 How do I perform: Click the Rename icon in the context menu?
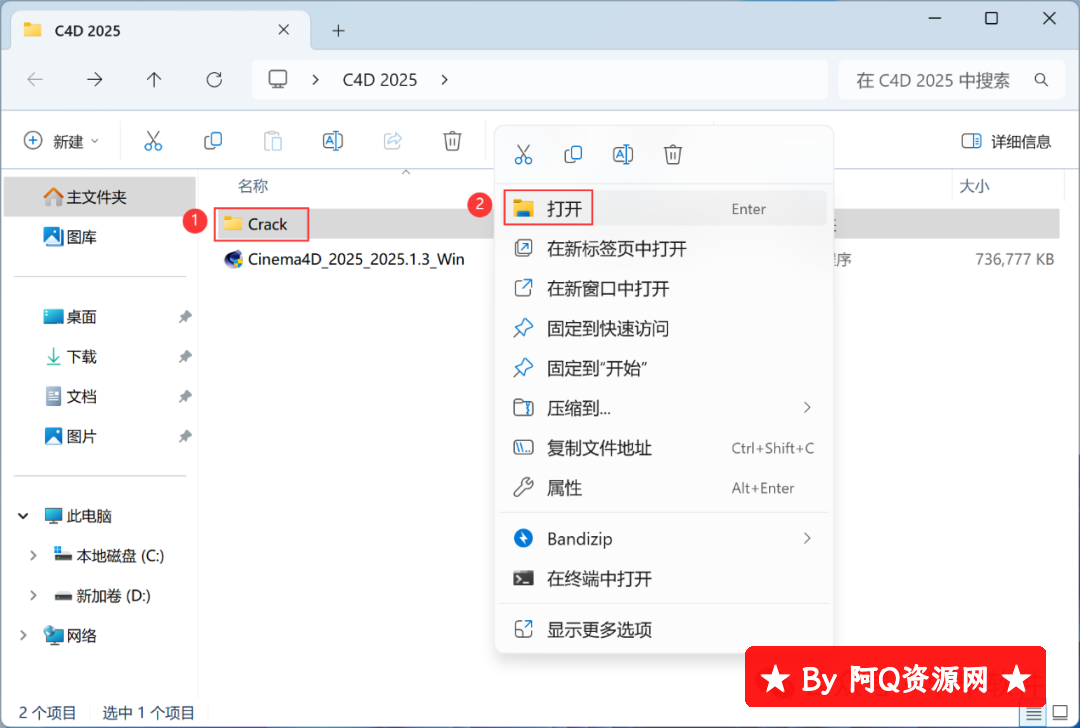click(623, 154)
